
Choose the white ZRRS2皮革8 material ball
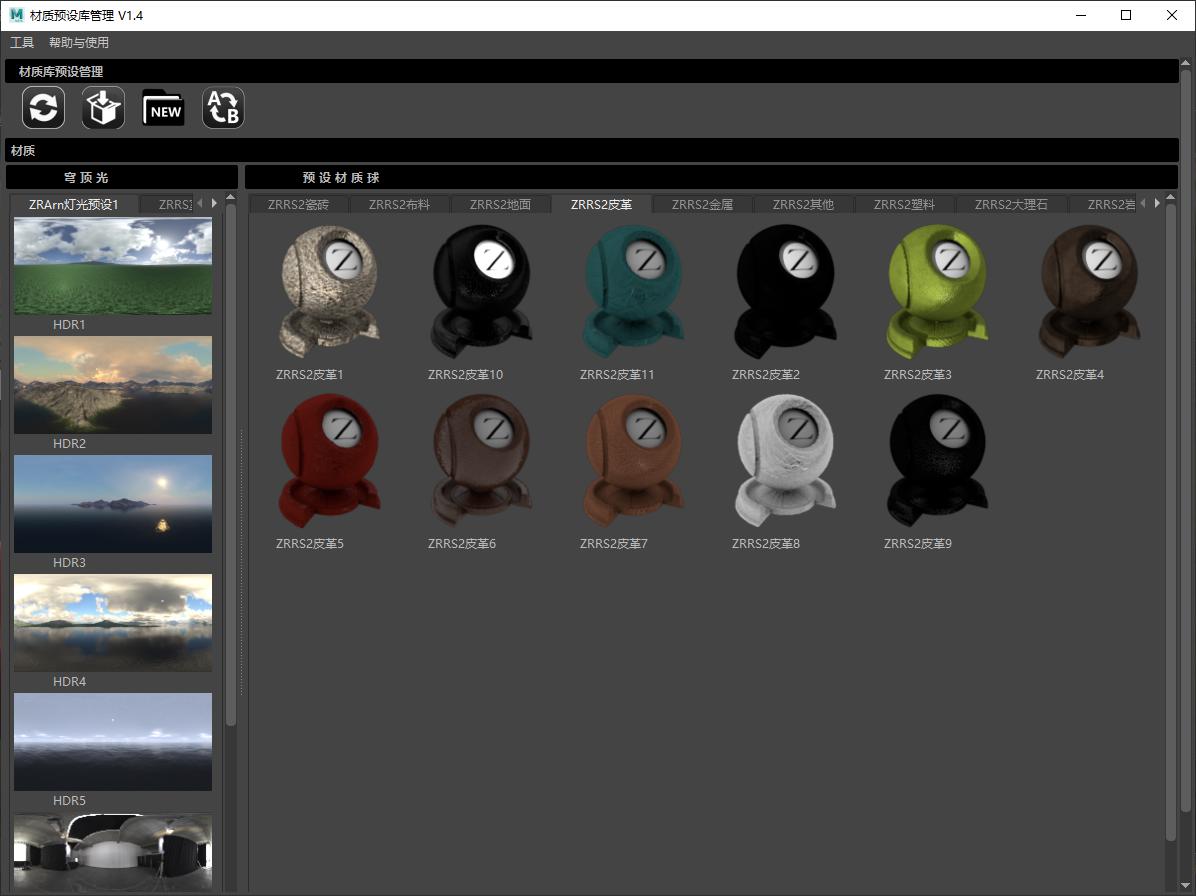tap(784, 460)
